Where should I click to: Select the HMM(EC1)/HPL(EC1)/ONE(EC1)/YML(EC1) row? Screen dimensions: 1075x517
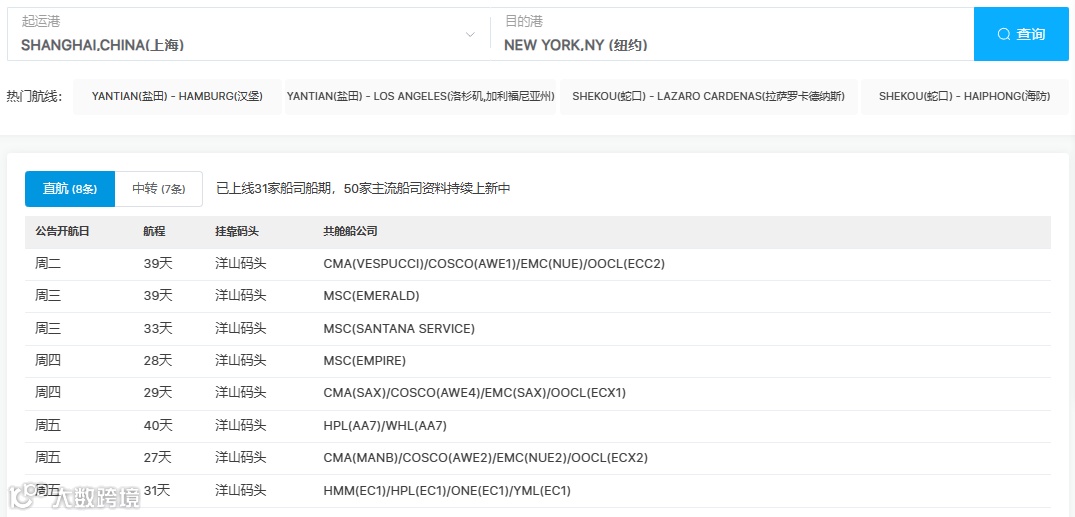click(538, 491)
